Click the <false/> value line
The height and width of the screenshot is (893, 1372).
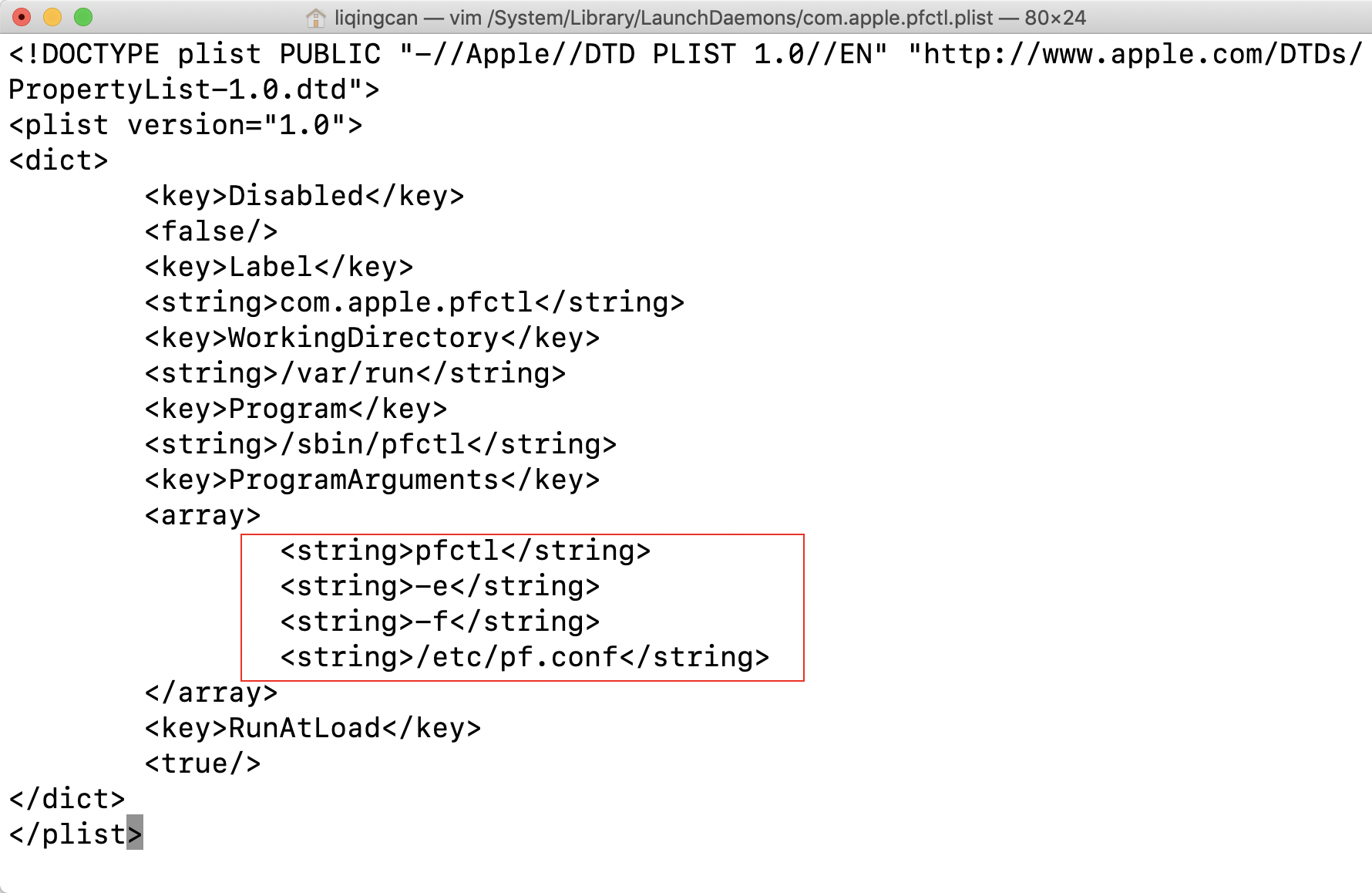[210, 231]
